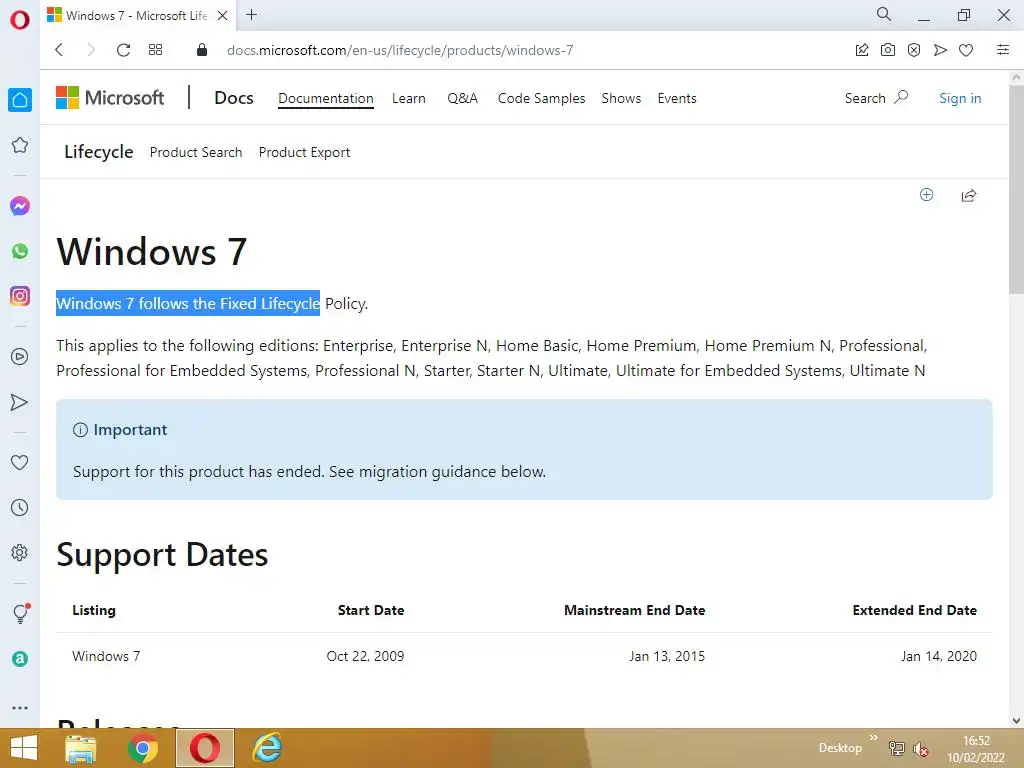
Task: Open the Windows Start button
Action: (24, 748)
